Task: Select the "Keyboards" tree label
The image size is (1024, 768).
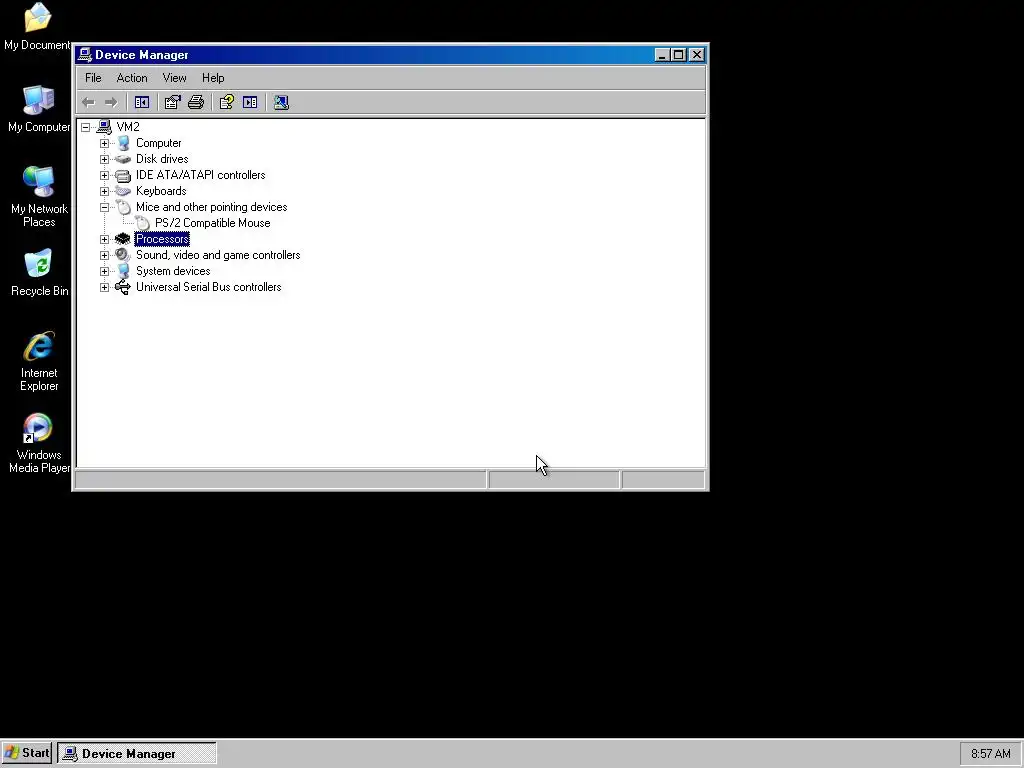Action: tap(161, 191)
